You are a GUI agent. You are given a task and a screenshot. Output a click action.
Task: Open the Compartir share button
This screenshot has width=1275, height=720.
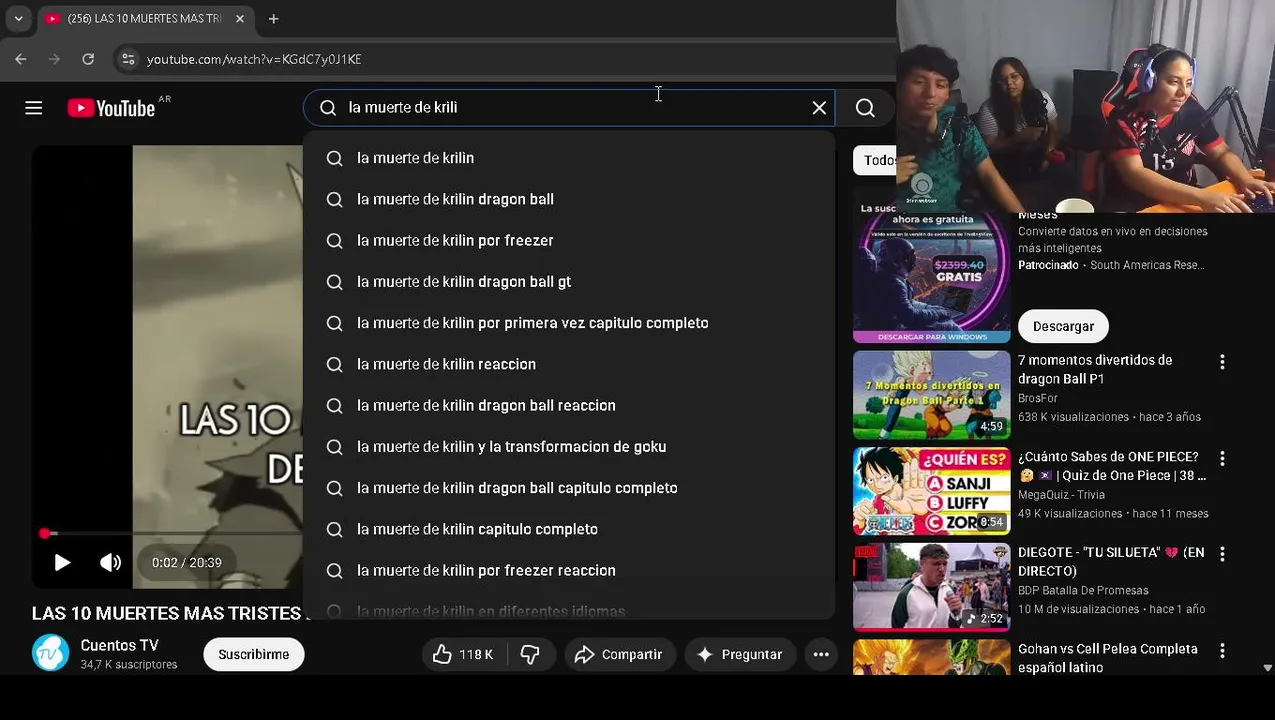(x=620, y=654)
